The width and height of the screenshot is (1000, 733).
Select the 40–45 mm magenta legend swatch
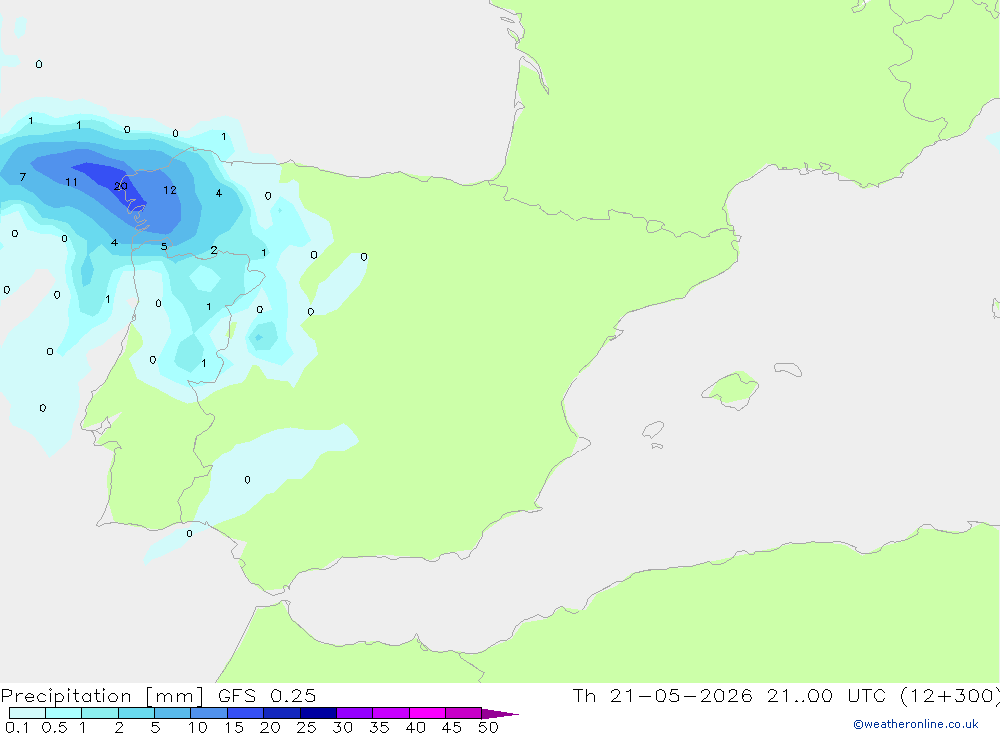[x=427, y=713]
